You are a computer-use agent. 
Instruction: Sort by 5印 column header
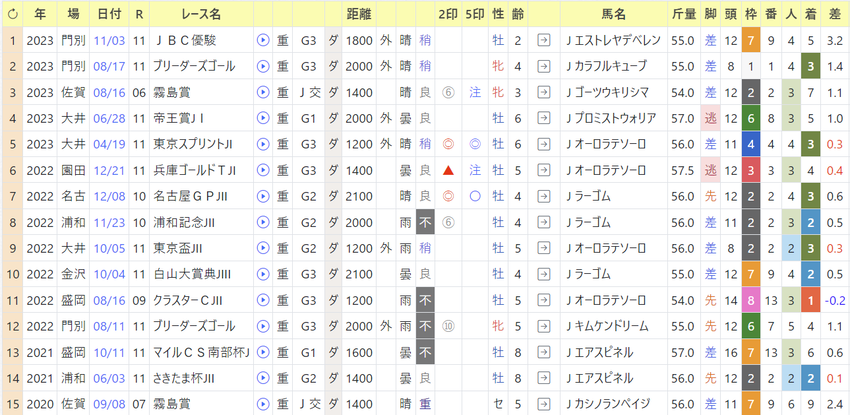coord(475,15)
